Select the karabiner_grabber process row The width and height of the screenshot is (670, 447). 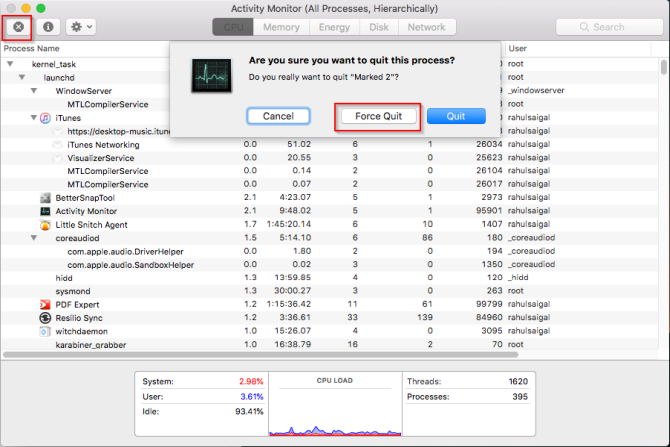[x=329, y=344]
